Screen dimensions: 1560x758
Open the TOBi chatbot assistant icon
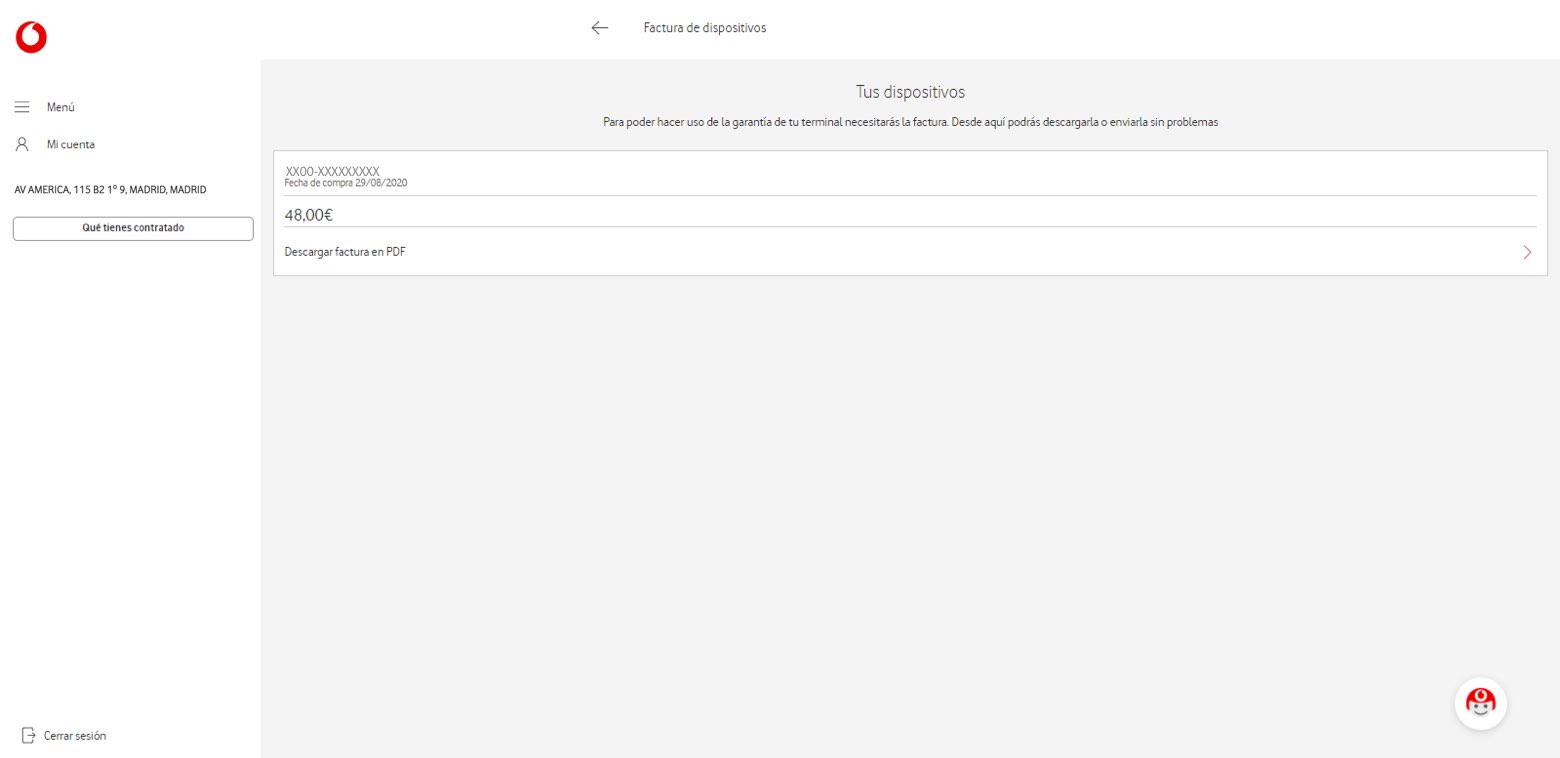[x=1480, y=703]
